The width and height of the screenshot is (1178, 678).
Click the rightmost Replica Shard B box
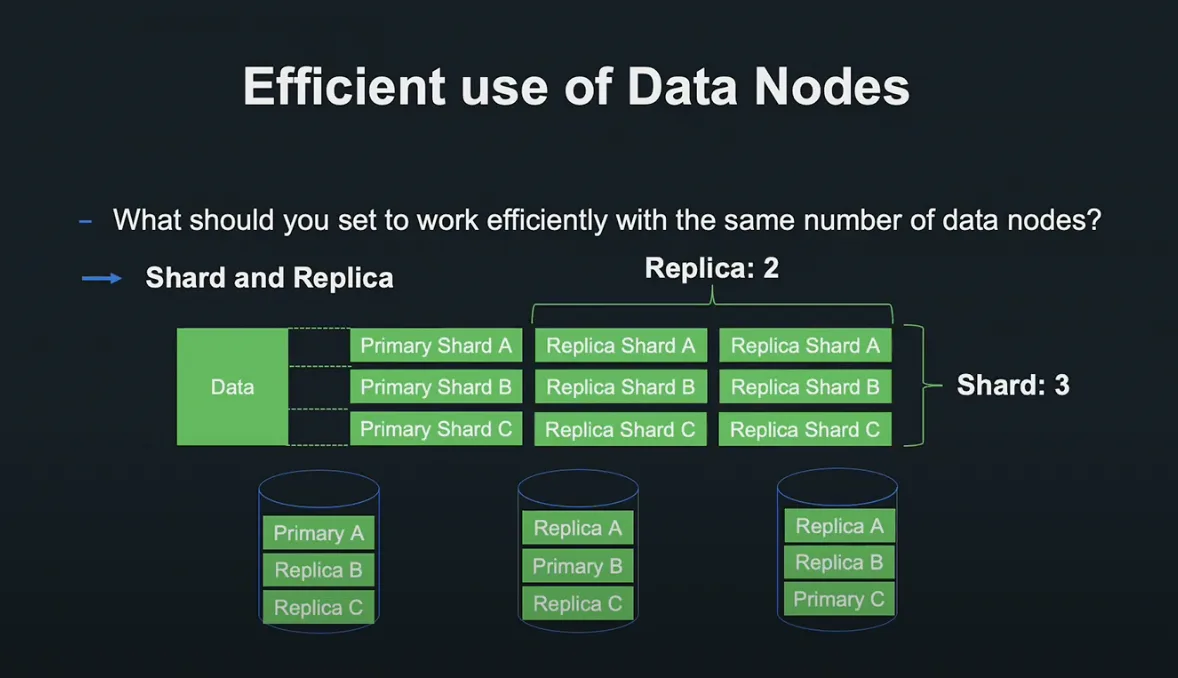[x=805, y=386]
